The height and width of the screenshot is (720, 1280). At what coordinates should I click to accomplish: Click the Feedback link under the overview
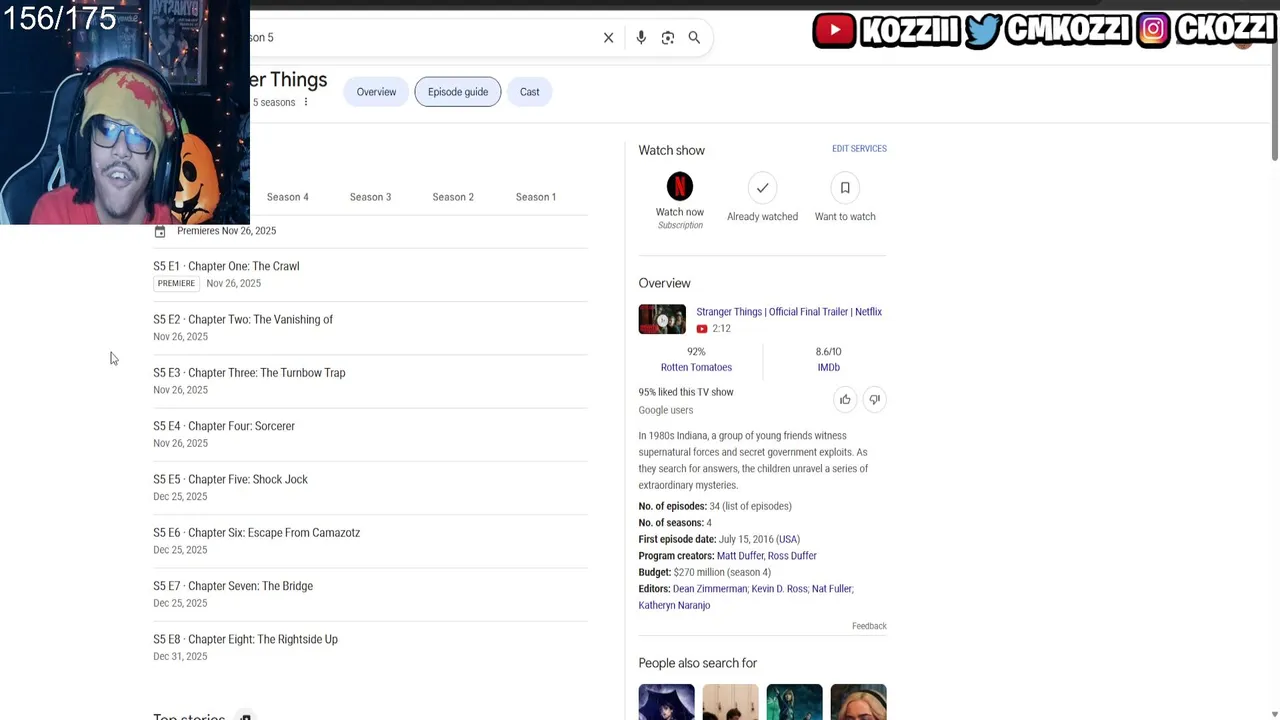pos(869,626)
